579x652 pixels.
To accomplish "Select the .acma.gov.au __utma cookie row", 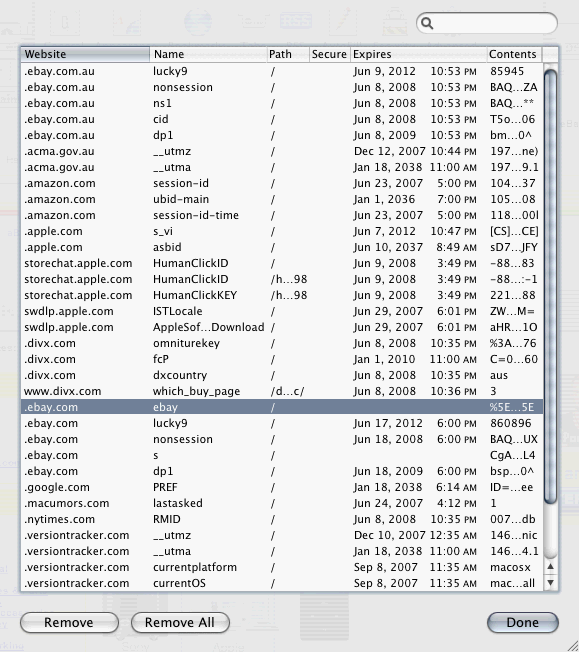I will 282,167.
